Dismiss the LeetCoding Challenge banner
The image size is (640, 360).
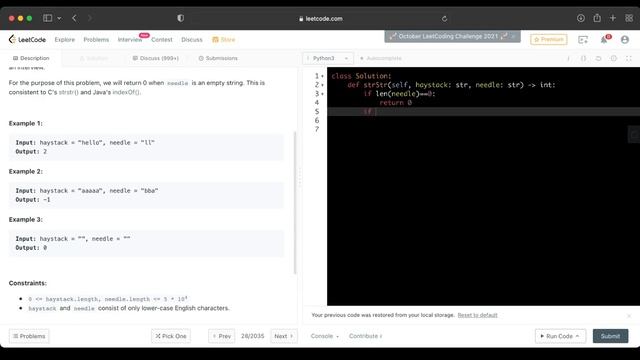(x=513, y=36)
